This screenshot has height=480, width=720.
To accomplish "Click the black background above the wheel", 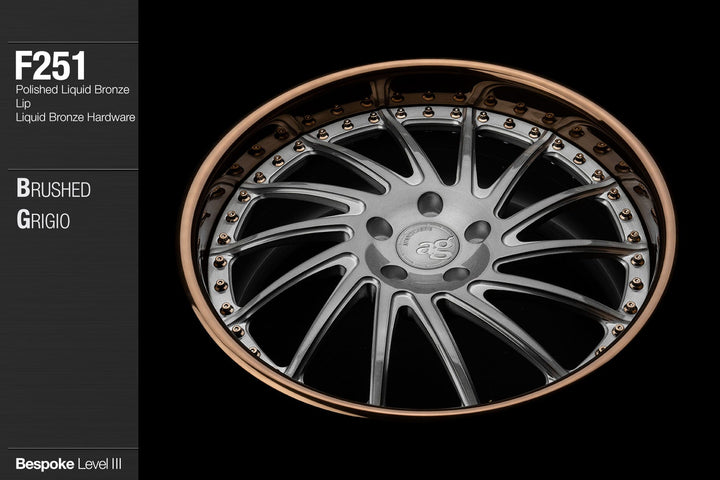I will [430, 28].
